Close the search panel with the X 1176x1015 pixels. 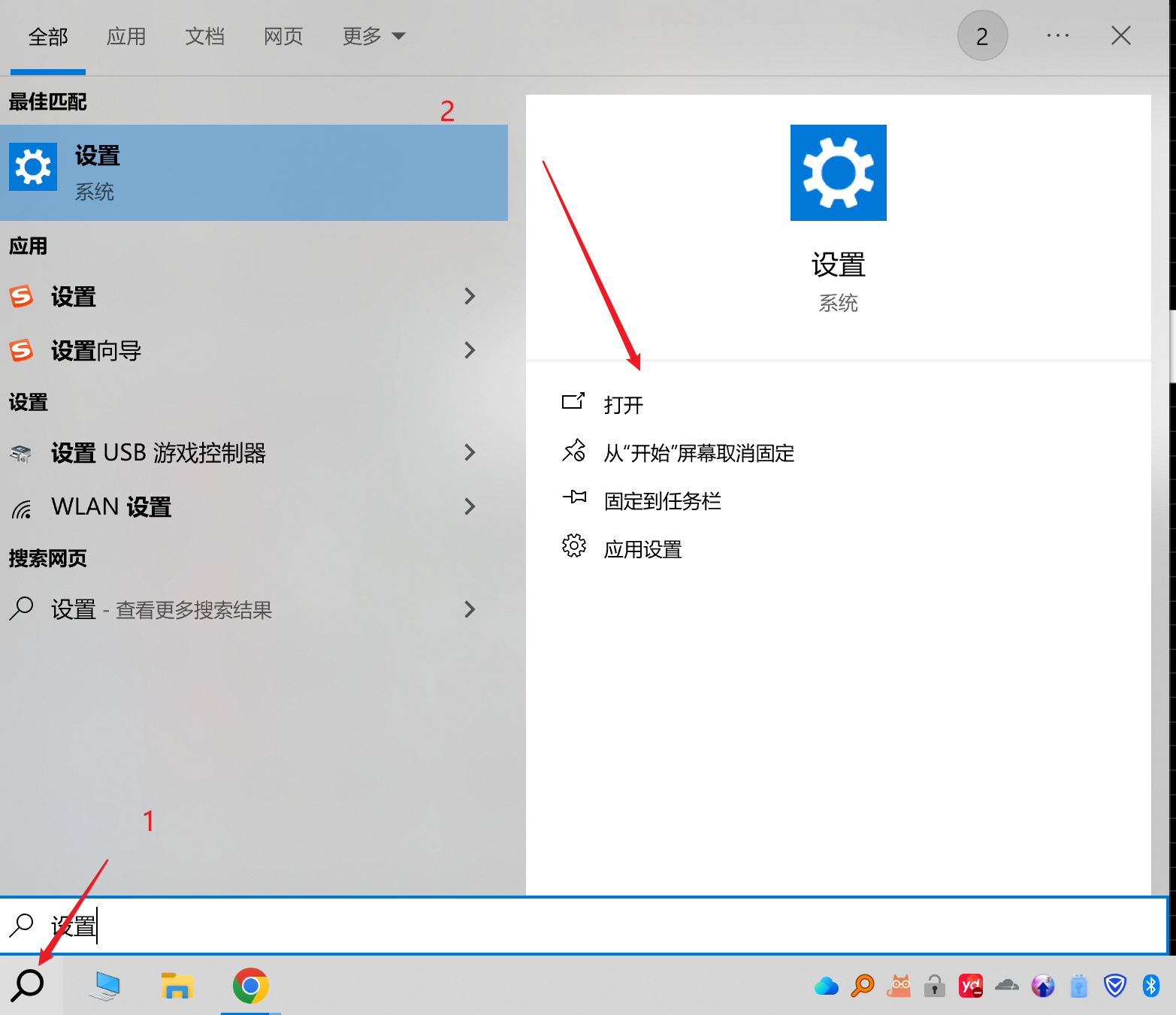pos(1120,35)
